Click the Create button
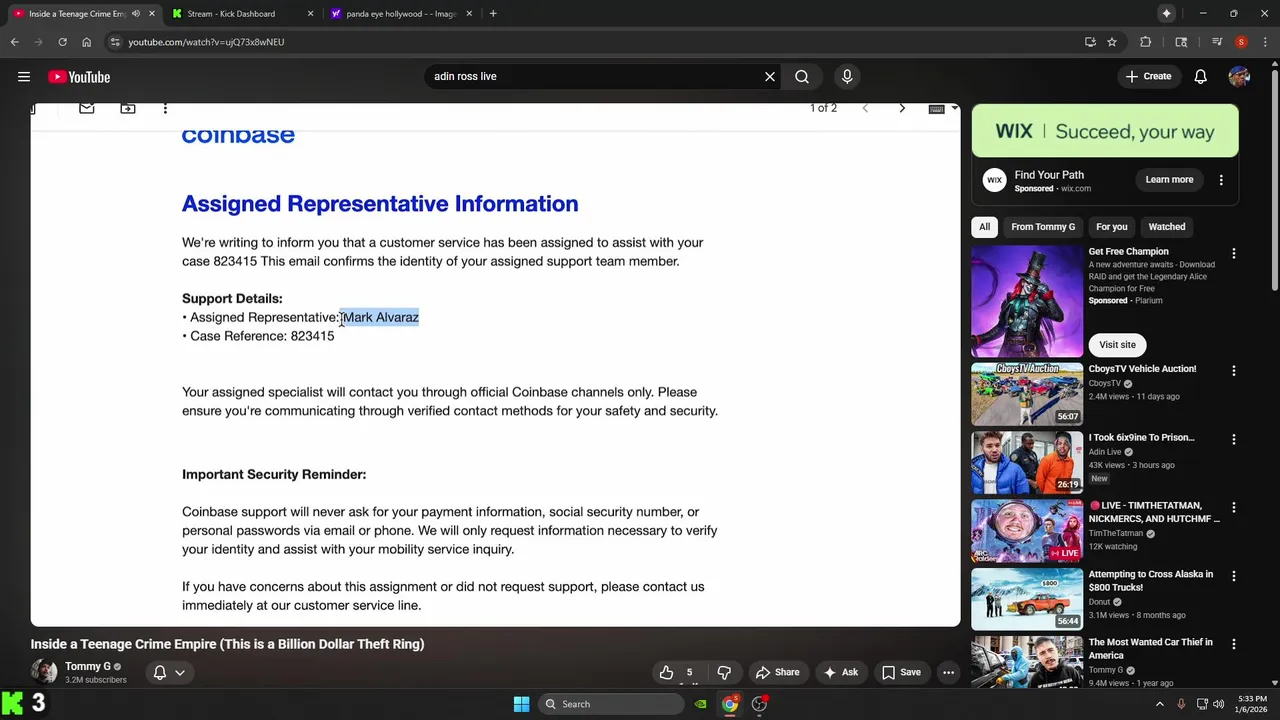 point(1148,77)
